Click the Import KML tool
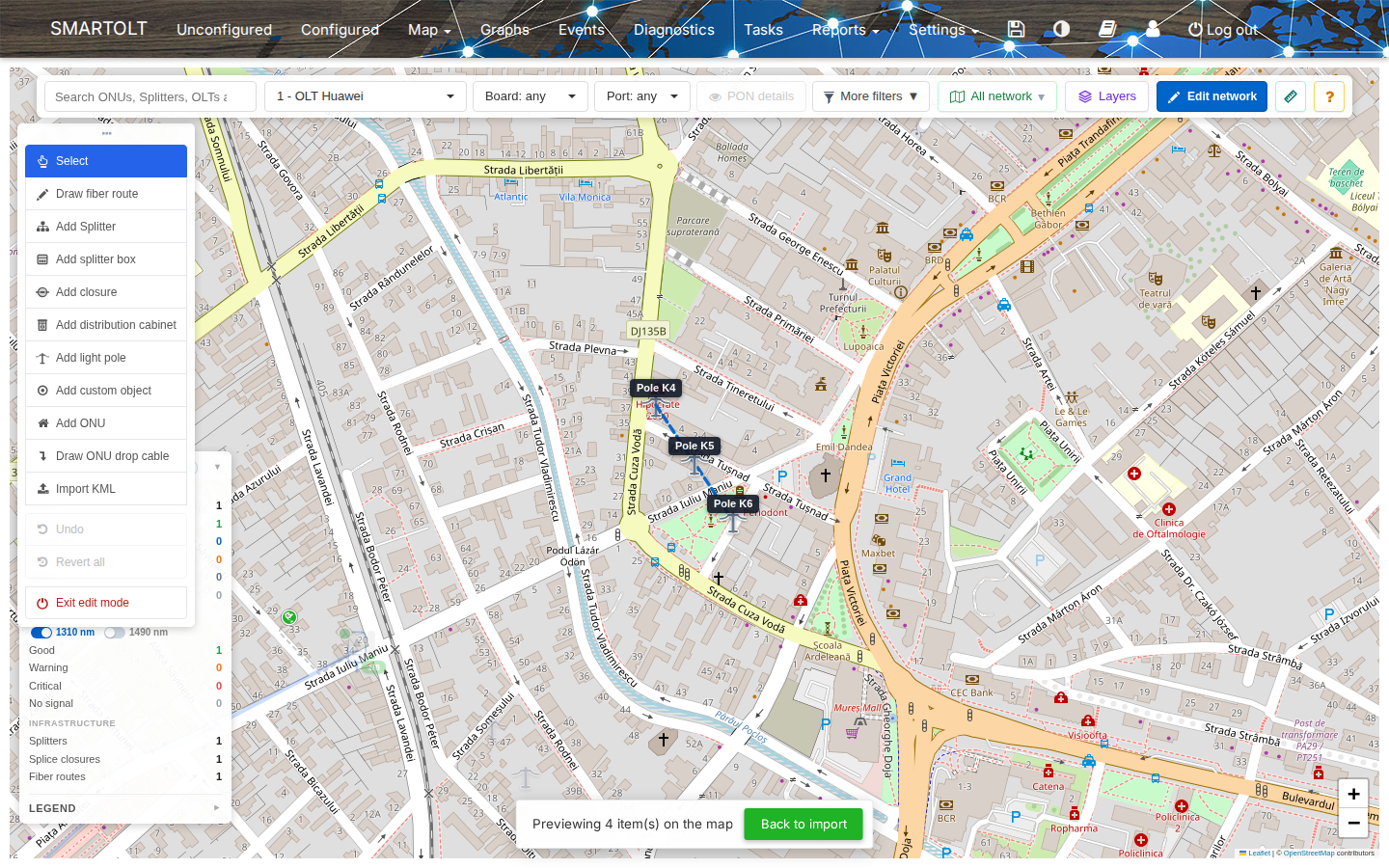The width and height of the screenshot is (1389, 868). click(106, 489)
